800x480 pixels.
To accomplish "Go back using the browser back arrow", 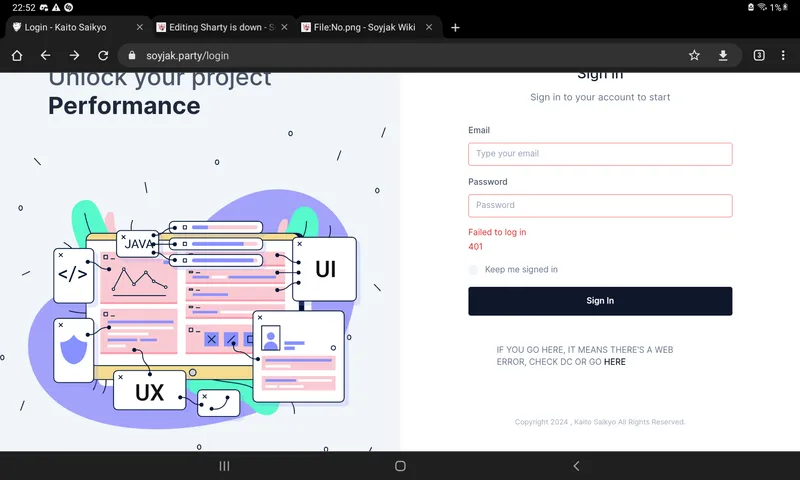I will 45,55.
